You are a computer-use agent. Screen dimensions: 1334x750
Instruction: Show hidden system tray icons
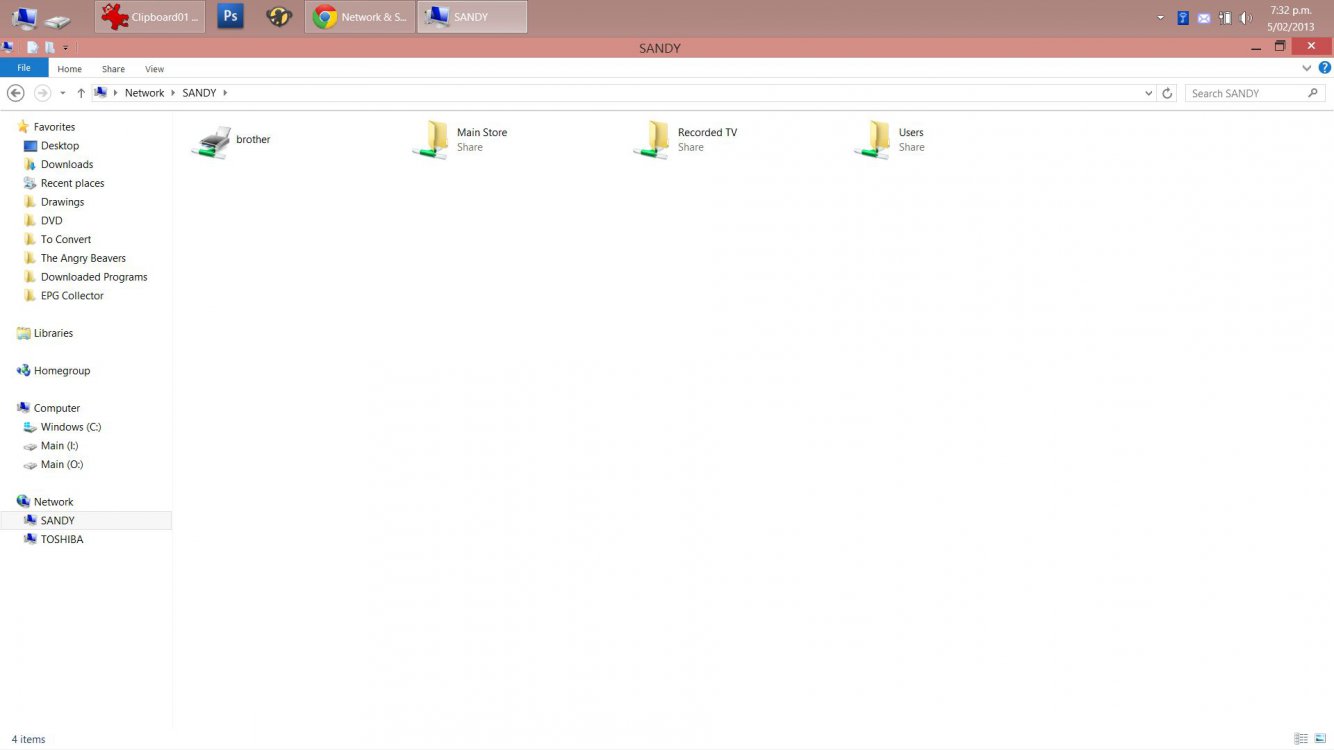click(1160, 18)
